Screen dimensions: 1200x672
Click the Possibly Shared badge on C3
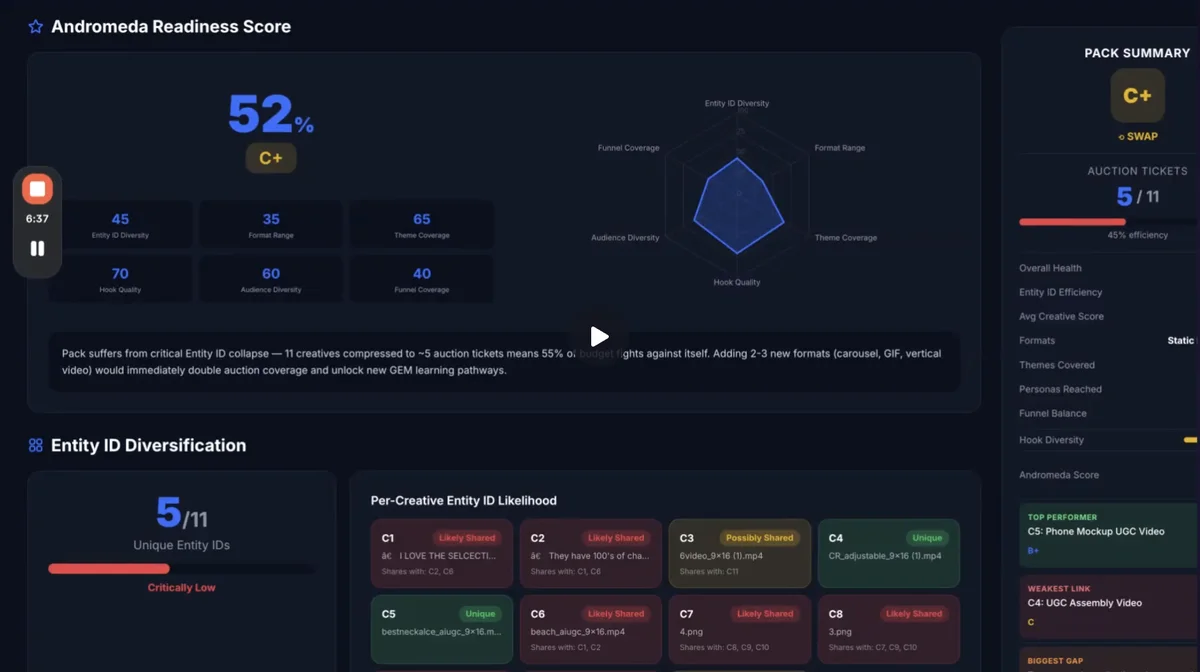coord(759,538)
